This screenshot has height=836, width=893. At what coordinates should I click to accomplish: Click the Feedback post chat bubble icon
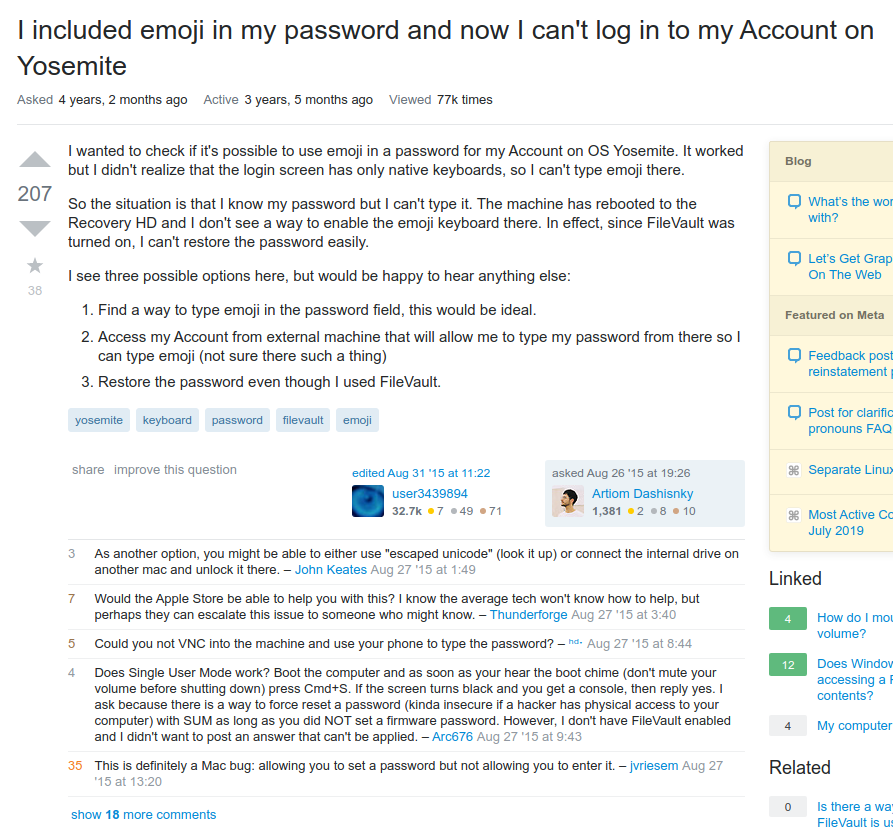794,355
